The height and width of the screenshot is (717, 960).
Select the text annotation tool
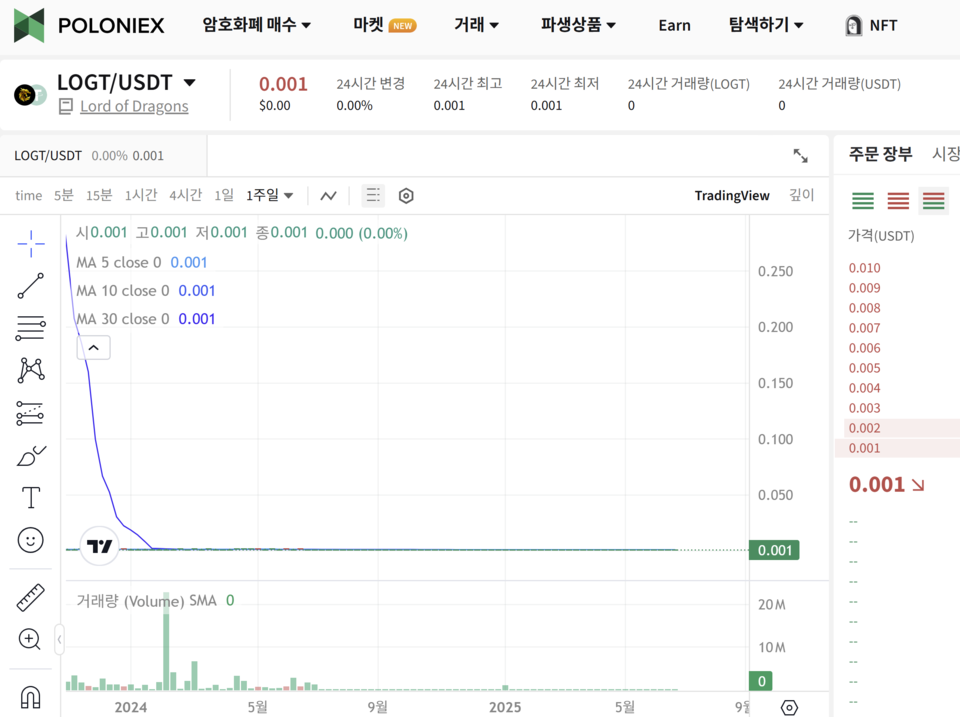tap(31, 498)
